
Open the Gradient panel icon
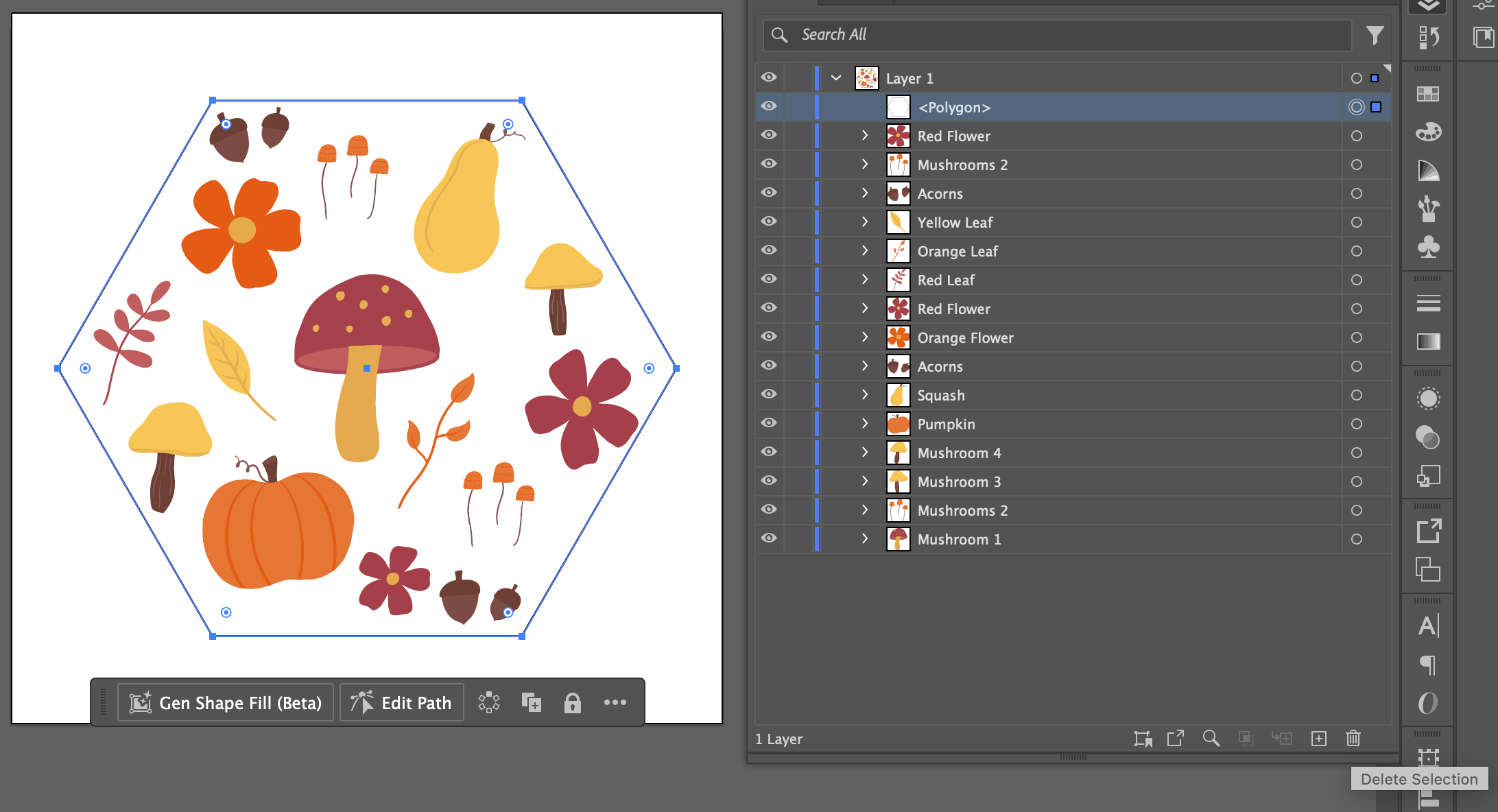(1428, 341)
